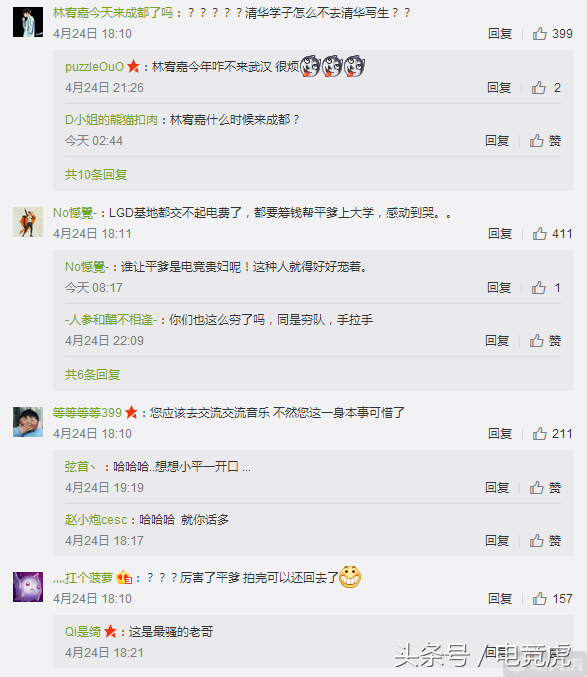
Task: Reply to the No憾覺- LGD基地 comment
Action: coord(500,233)
